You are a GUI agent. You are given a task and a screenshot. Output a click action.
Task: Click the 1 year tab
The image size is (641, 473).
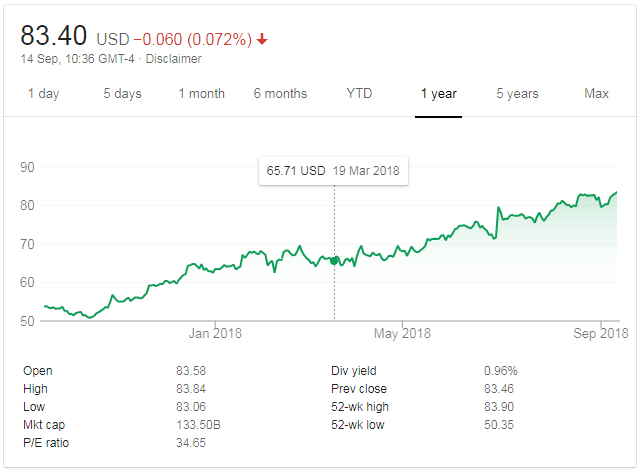(438, 94)
